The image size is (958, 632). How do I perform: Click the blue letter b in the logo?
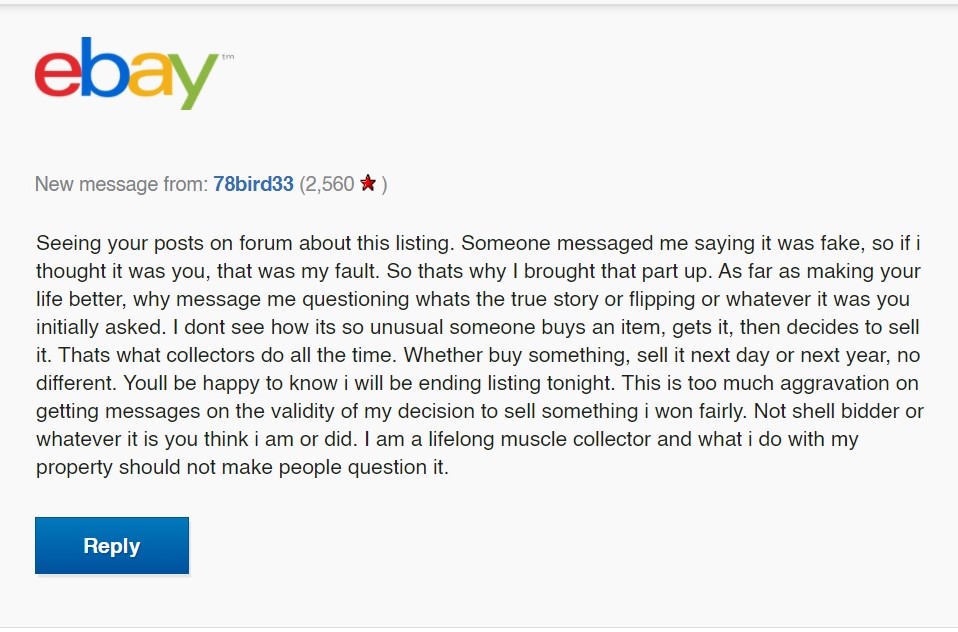coord(104,67)
